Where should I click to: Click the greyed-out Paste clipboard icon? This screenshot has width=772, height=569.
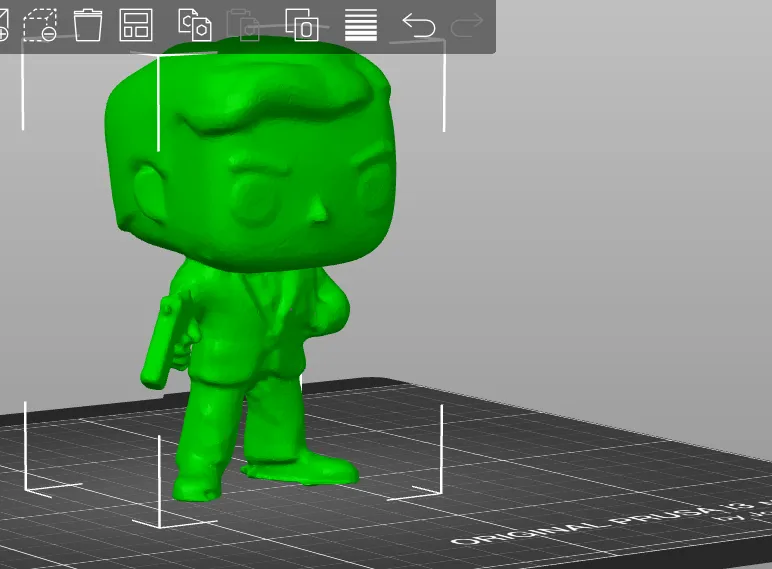pyautogui.click(x=243, y=25)
